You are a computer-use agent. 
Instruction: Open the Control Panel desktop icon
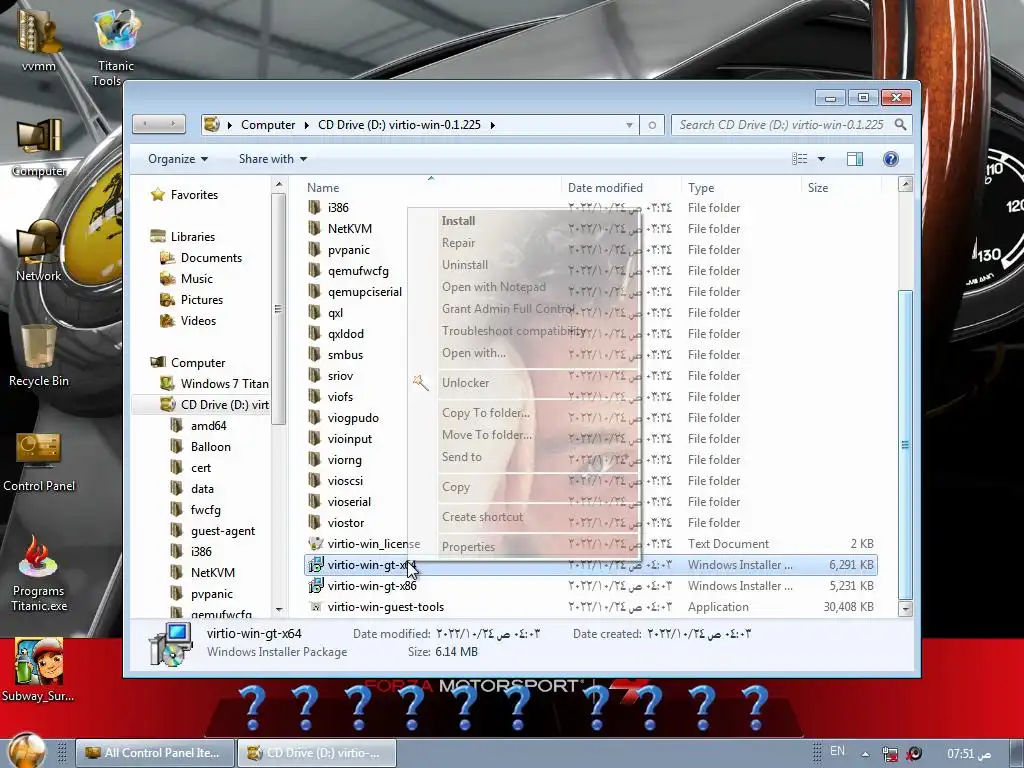coord(39,462)
